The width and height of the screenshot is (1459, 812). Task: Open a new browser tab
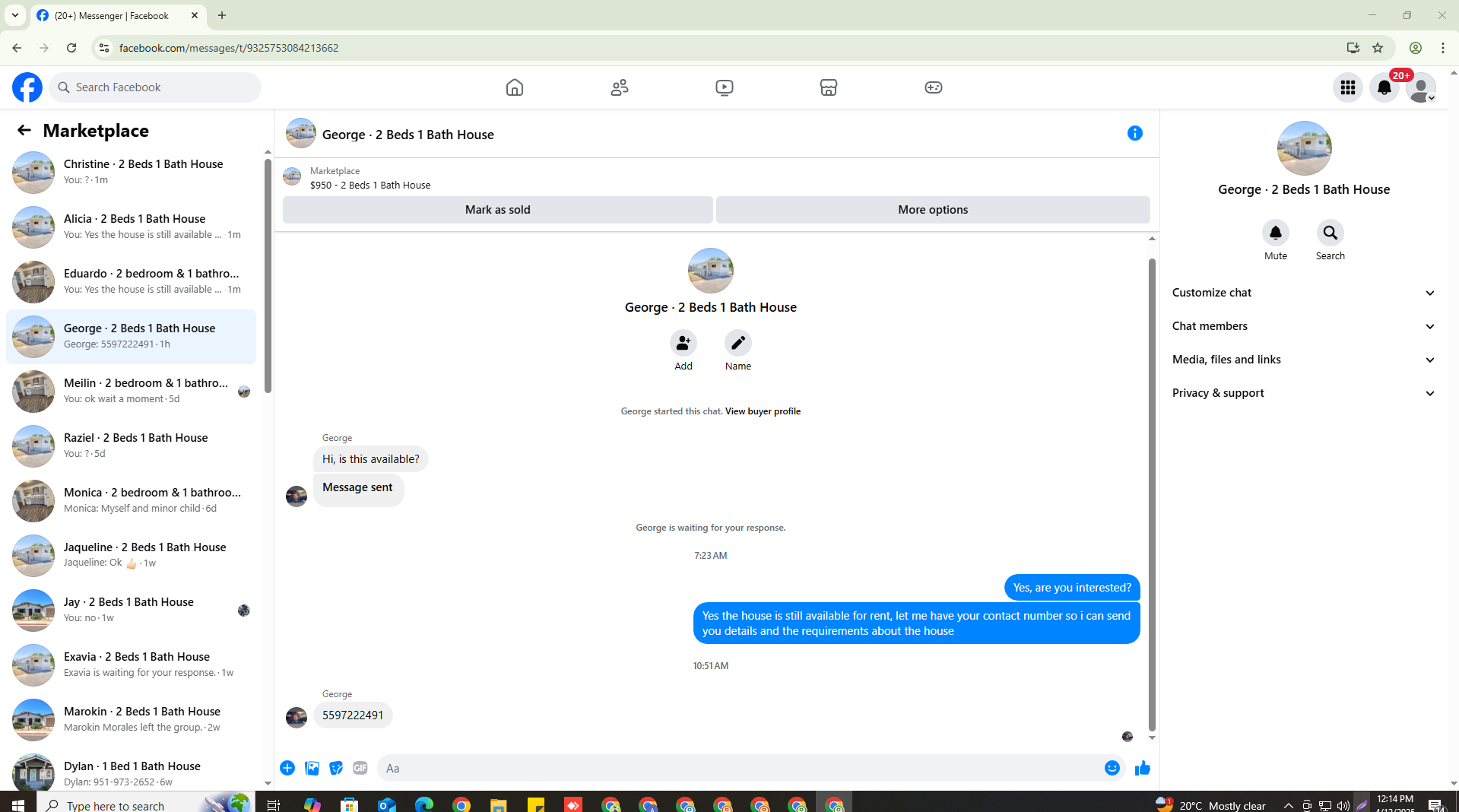coord(222,15)
